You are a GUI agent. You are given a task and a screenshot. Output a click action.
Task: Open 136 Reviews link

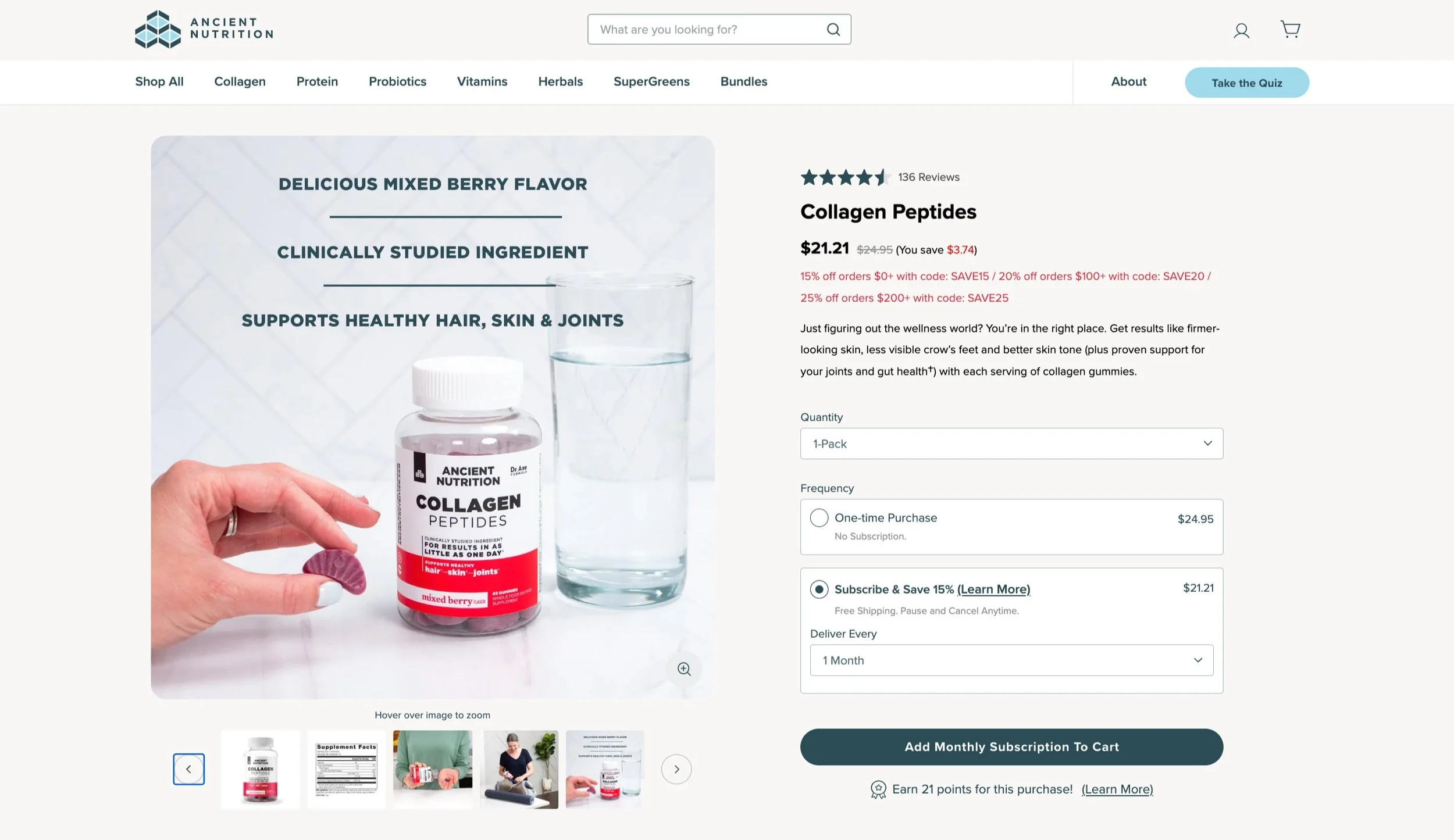tap(928, 177)
